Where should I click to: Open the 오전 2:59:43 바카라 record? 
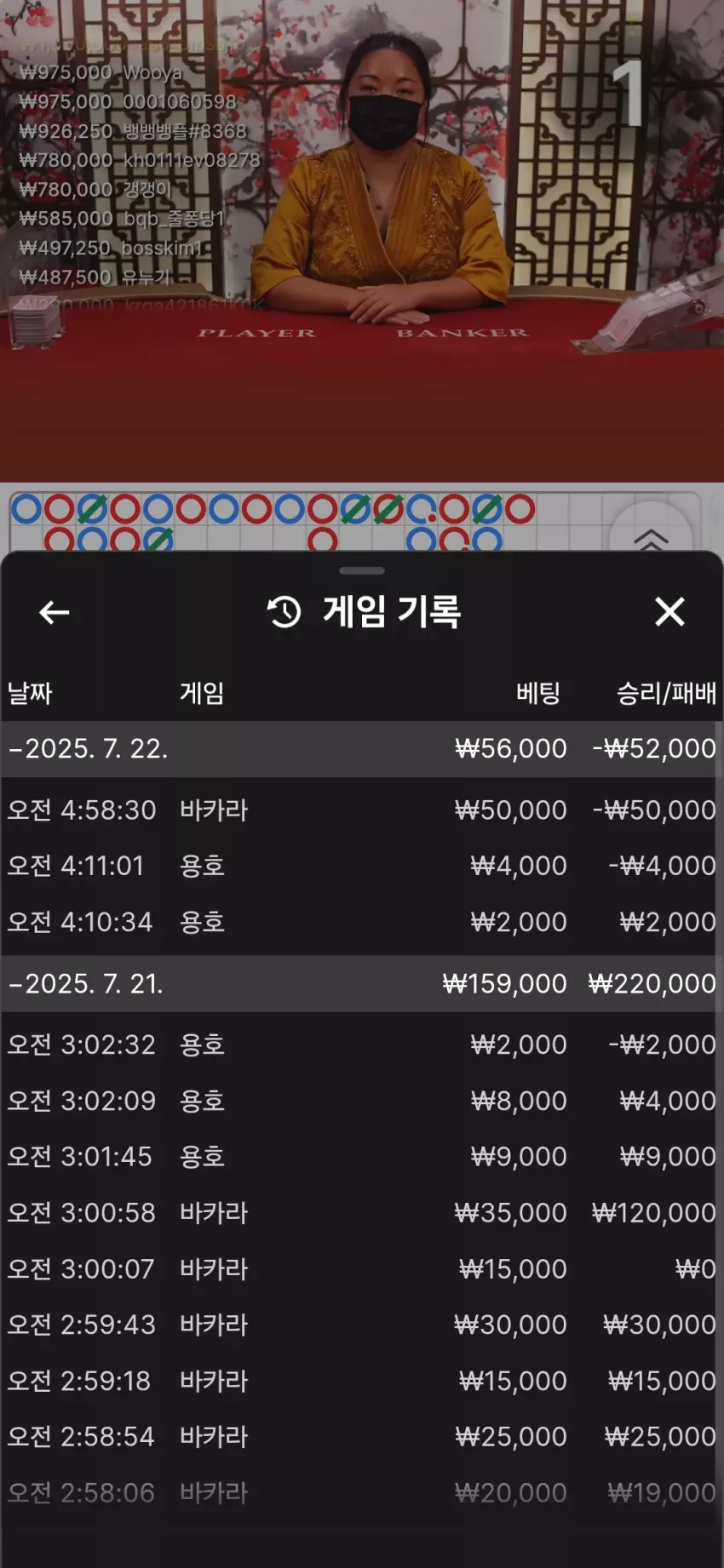click(x=362, y=1325)
